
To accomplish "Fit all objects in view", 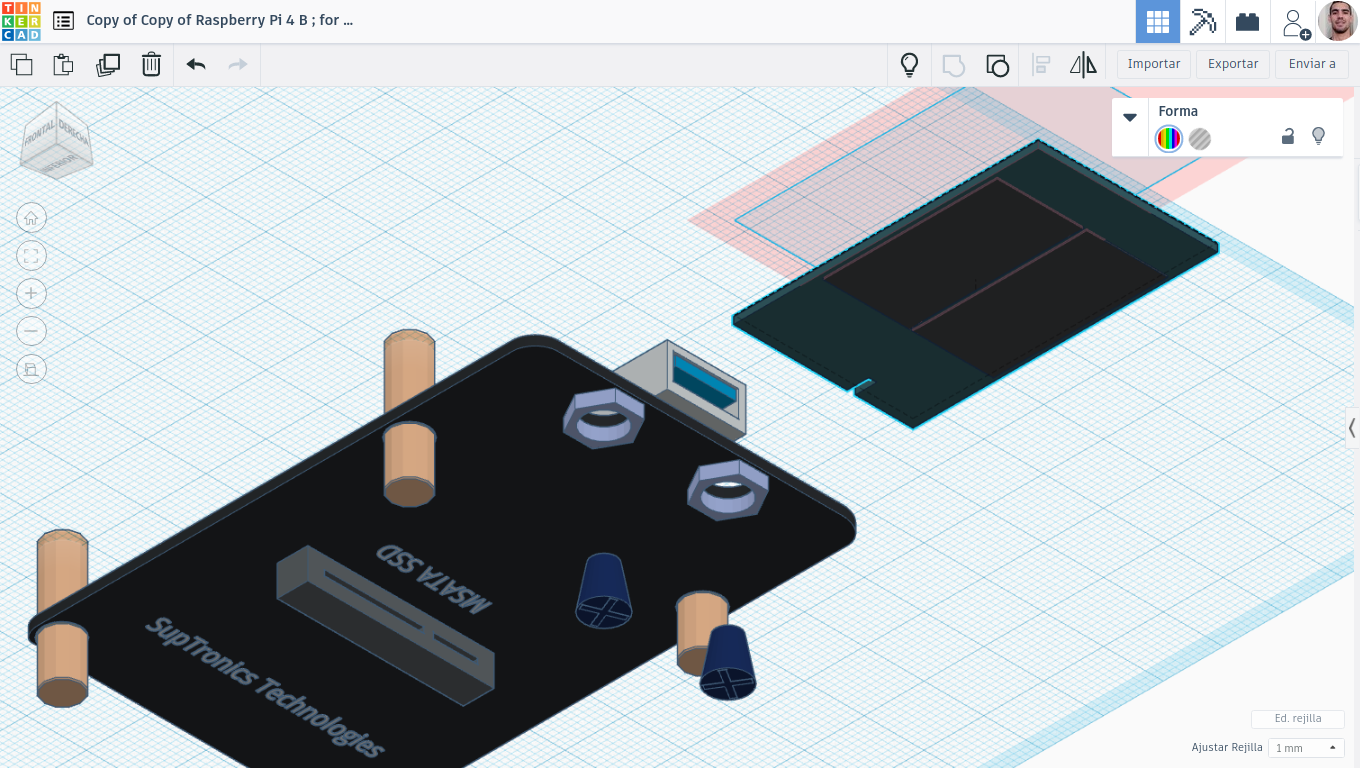I will tap(31, 255).
